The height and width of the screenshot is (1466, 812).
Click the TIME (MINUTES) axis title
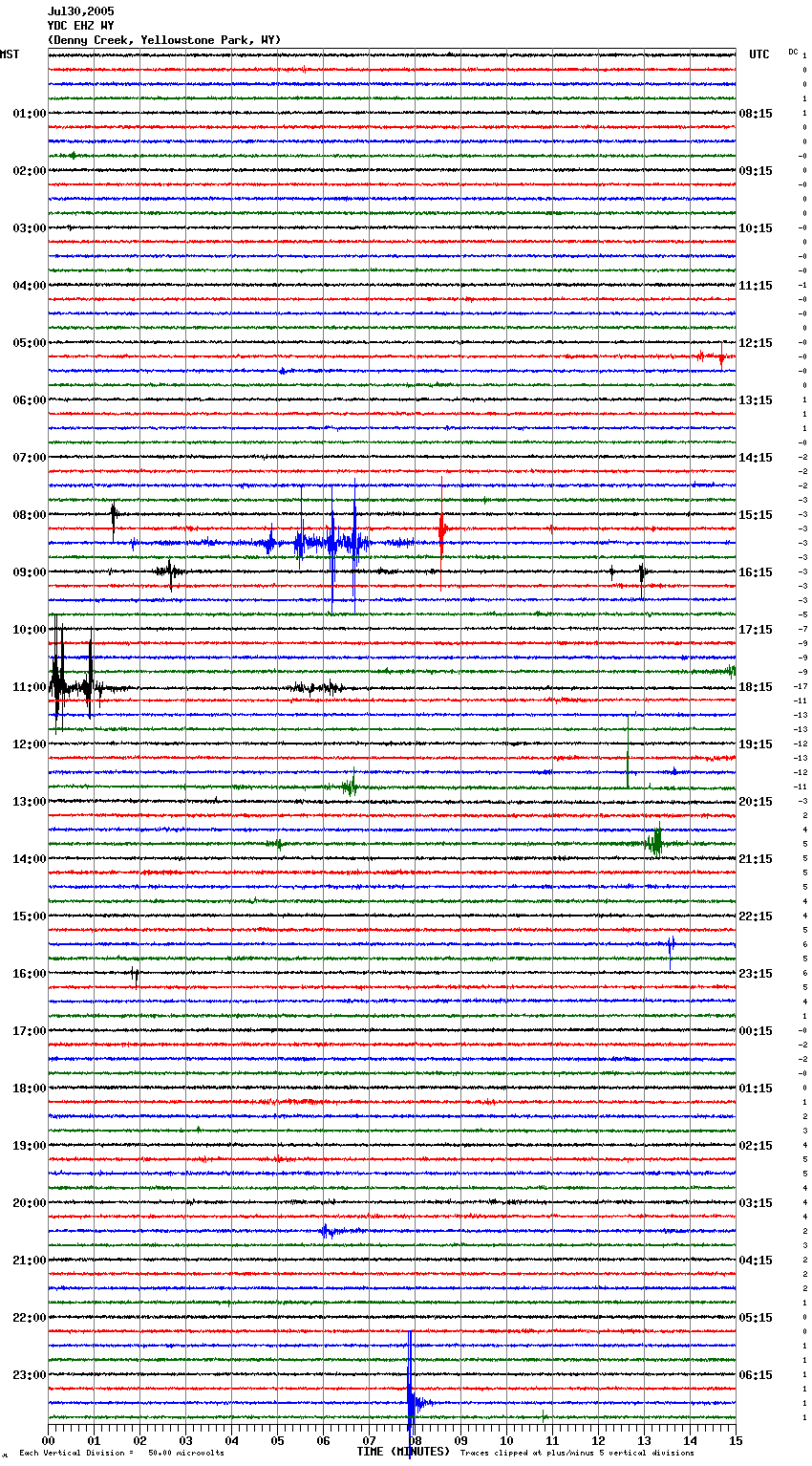click(x=403, y=1452)
